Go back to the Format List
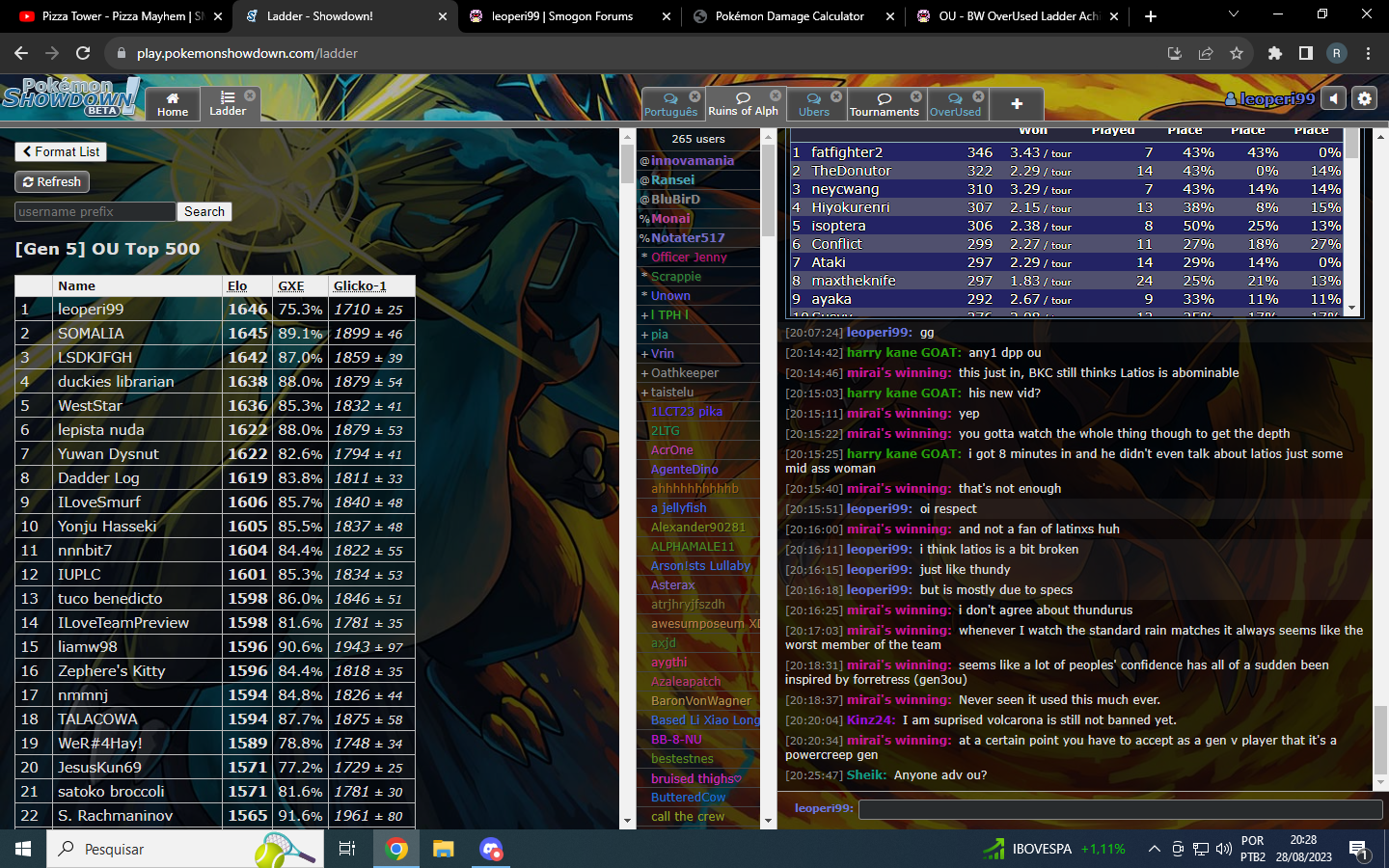1389x868 pixels. (x=60, y=151)
